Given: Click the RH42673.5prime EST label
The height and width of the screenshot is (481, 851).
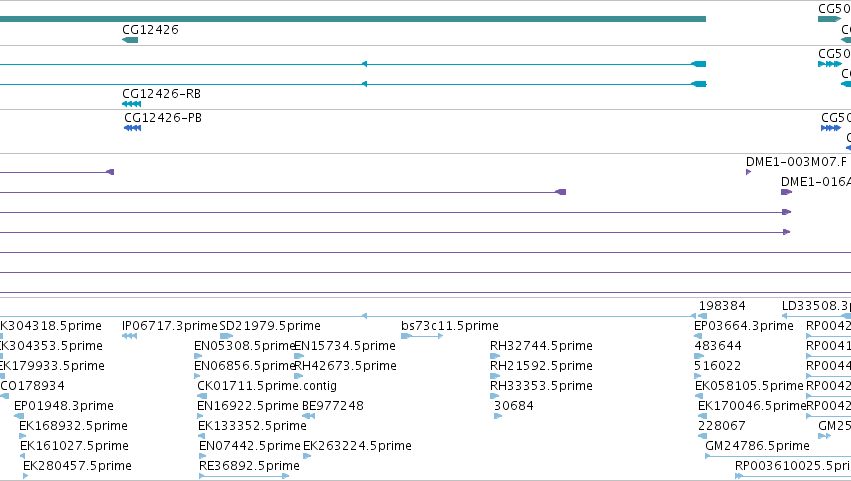Looking at the screenshot, I should pyautogui.click(x=345, y=366).
